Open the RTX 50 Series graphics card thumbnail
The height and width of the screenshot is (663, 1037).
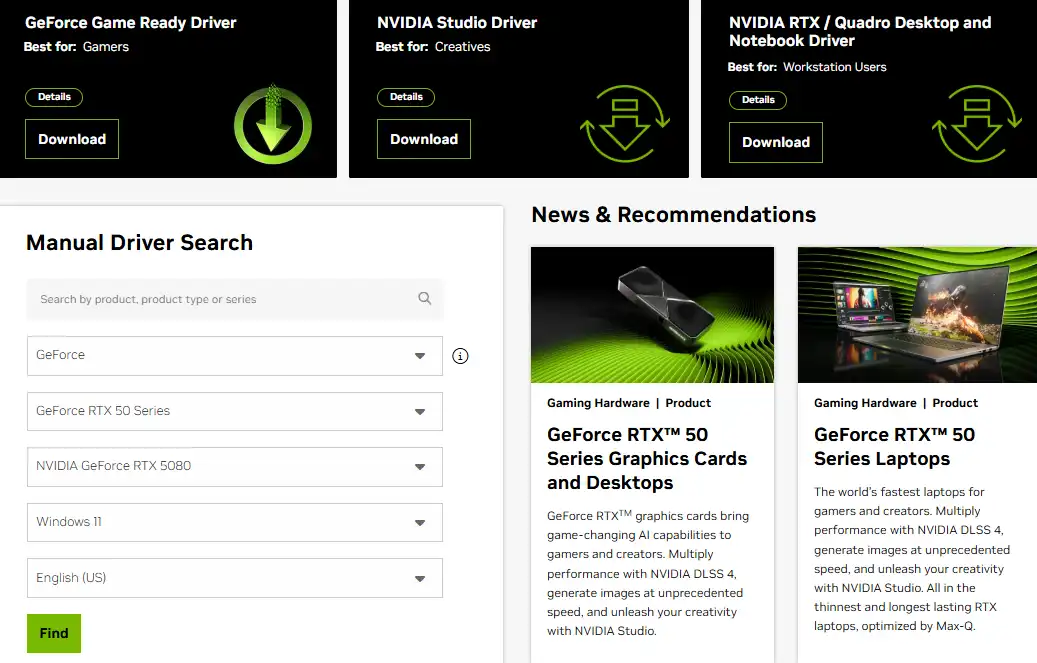click(652, 315)
